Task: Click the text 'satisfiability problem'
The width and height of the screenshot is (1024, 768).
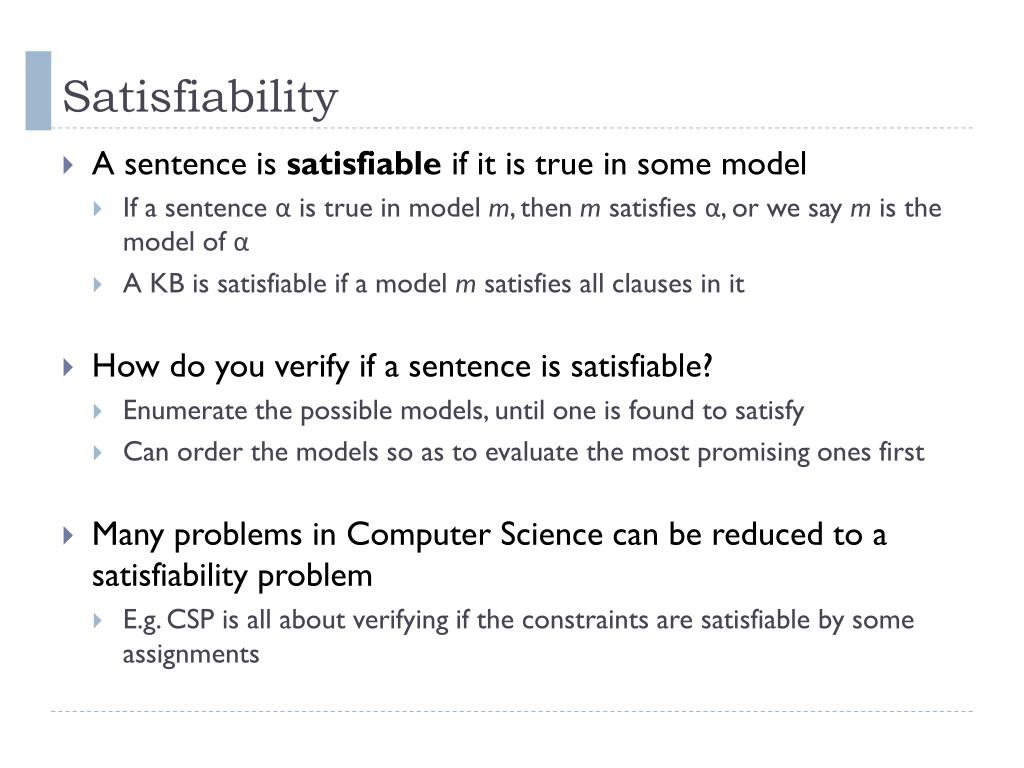Action: (x=232, y=576)
